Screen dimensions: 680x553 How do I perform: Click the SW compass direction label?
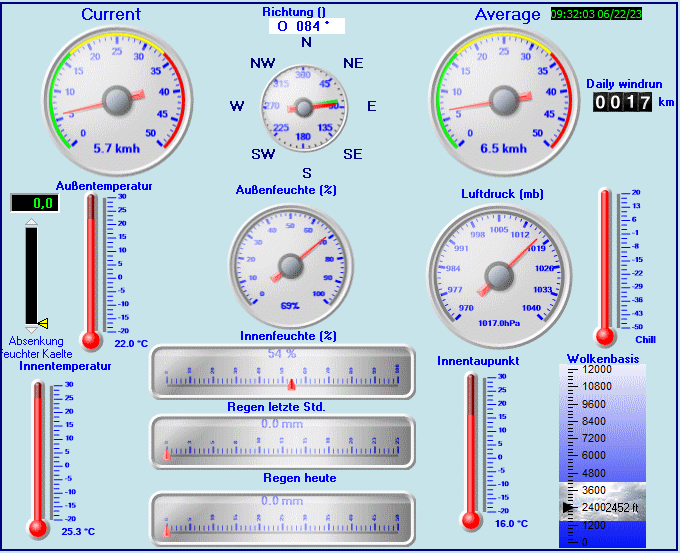pyautogui.click(x=263, y=154)
